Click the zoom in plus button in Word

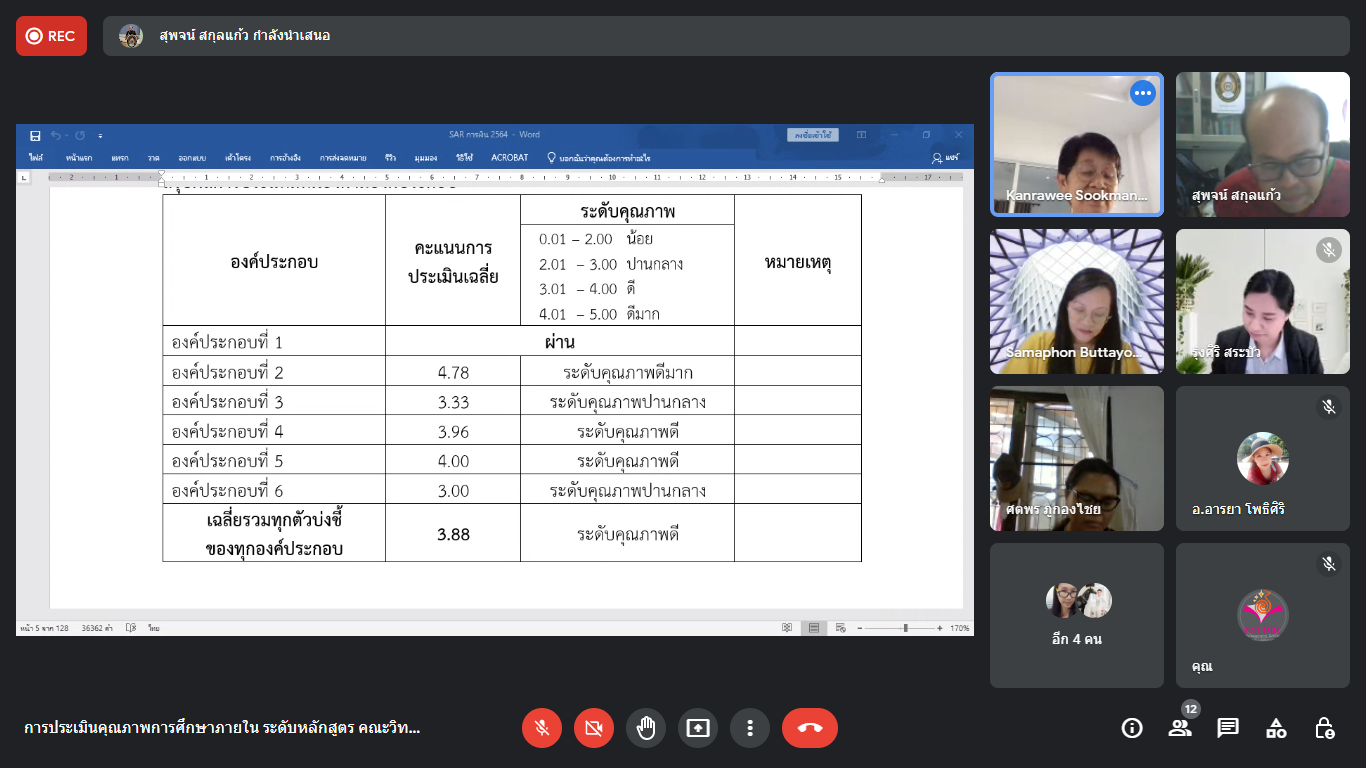(939, 628)
